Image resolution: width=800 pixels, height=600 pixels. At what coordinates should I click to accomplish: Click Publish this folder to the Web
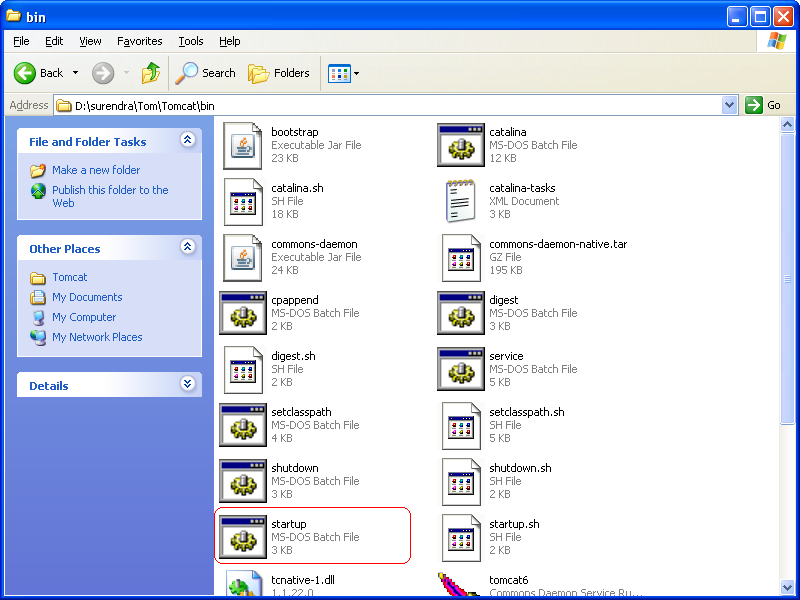[x=110, y=196]
